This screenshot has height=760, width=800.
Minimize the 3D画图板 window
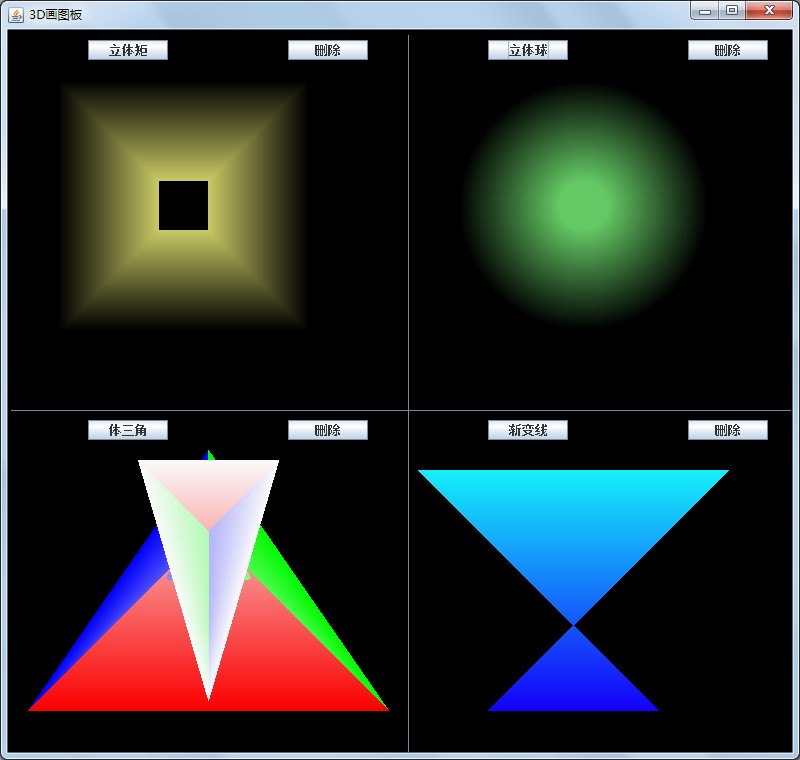click(705, 11)
